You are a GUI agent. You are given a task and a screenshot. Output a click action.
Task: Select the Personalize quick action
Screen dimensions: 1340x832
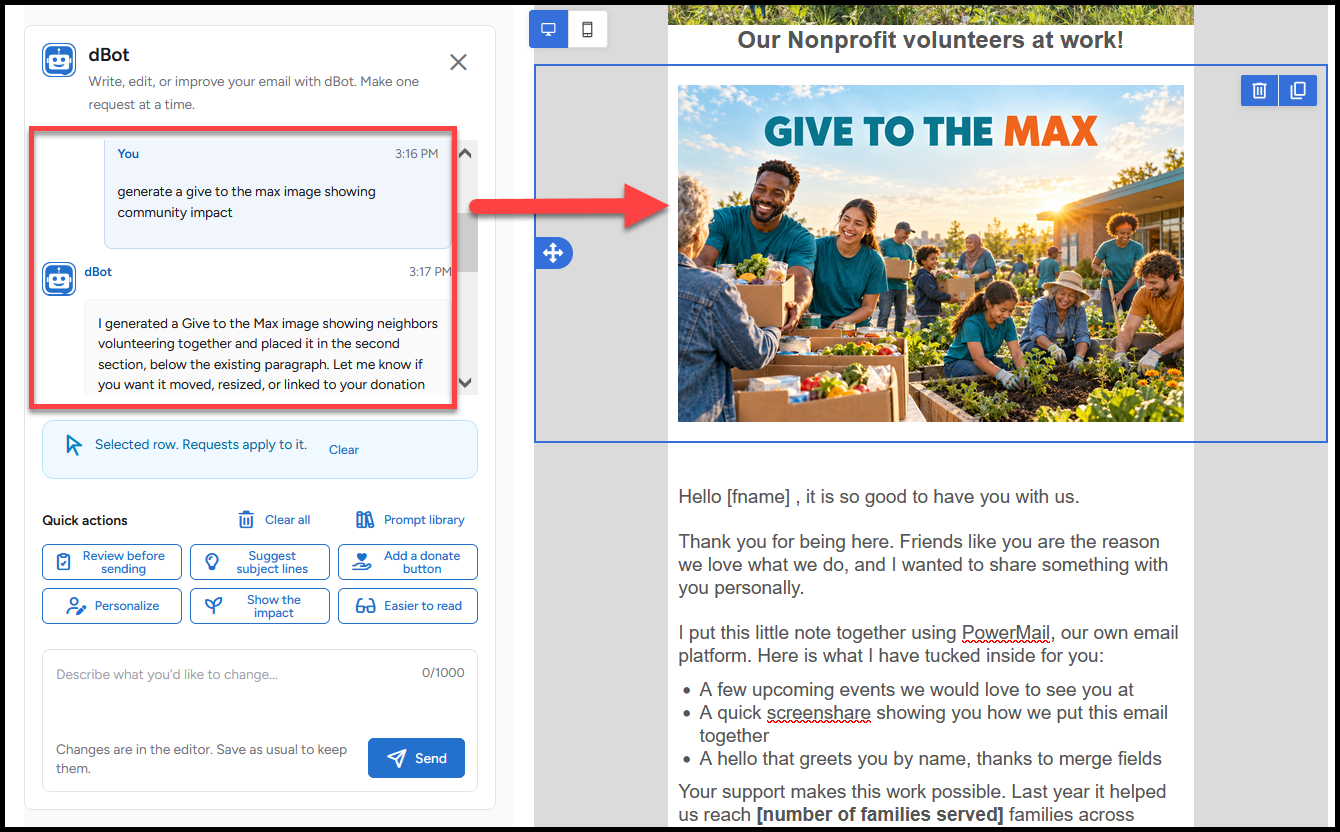pyautogui.click(x=112, y=606)
